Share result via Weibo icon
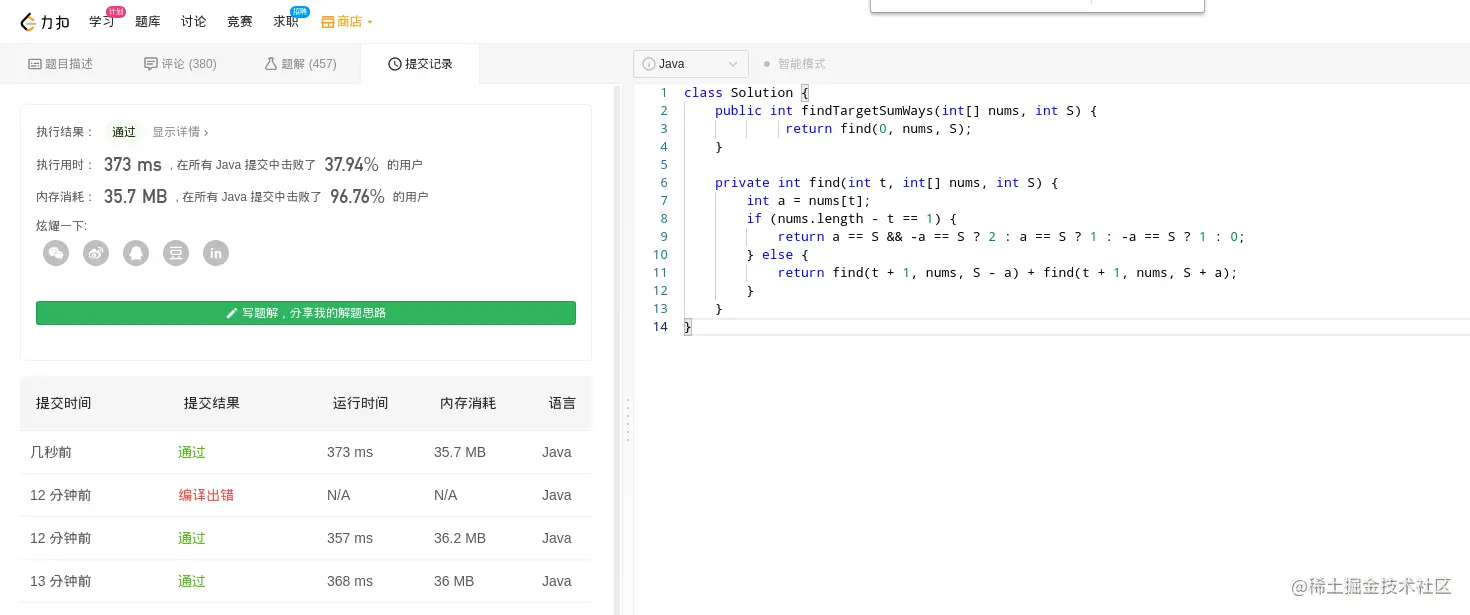Viewport: 1470px width, 615px height. coord(96,253)
